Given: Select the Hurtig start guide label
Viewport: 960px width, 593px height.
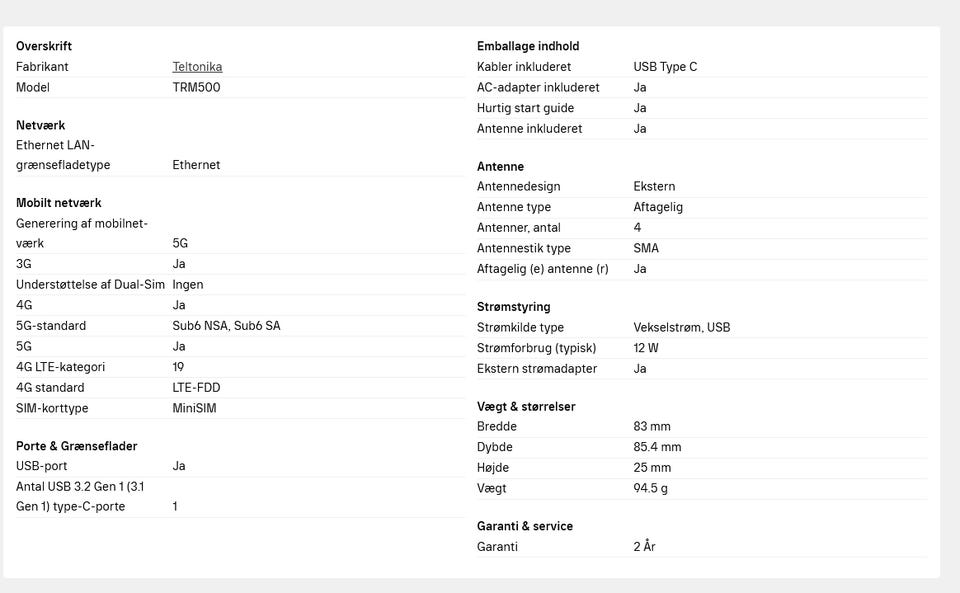Looking at the screenshot, I should [x=525, y=108].
